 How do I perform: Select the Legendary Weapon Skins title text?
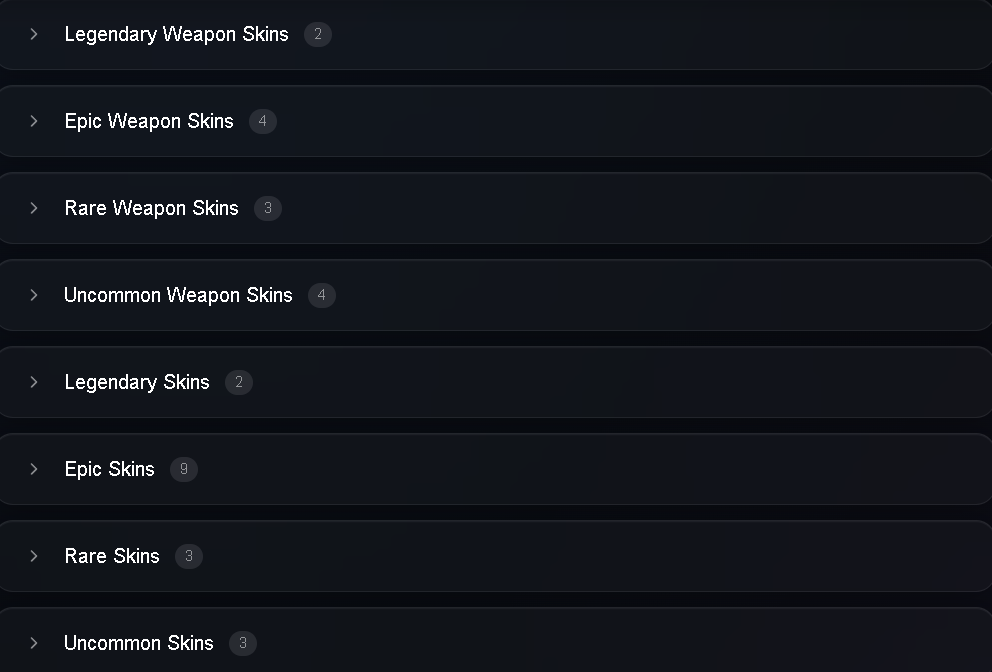[177, 34]
